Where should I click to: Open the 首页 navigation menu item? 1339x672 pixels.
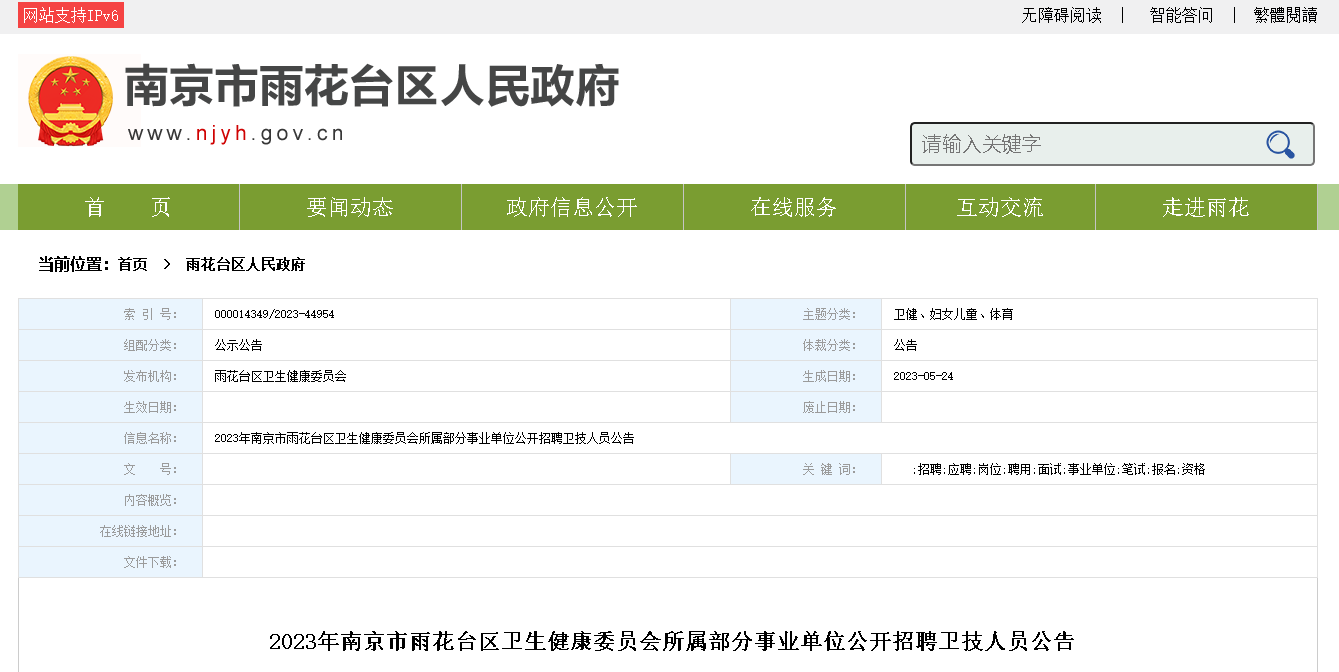coord(128,208)
